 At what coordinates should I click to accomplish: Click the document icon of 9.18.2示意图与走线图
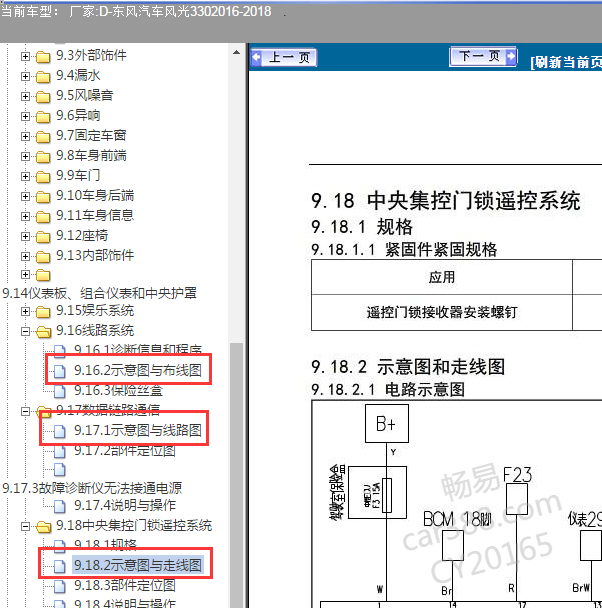[59, 566]
